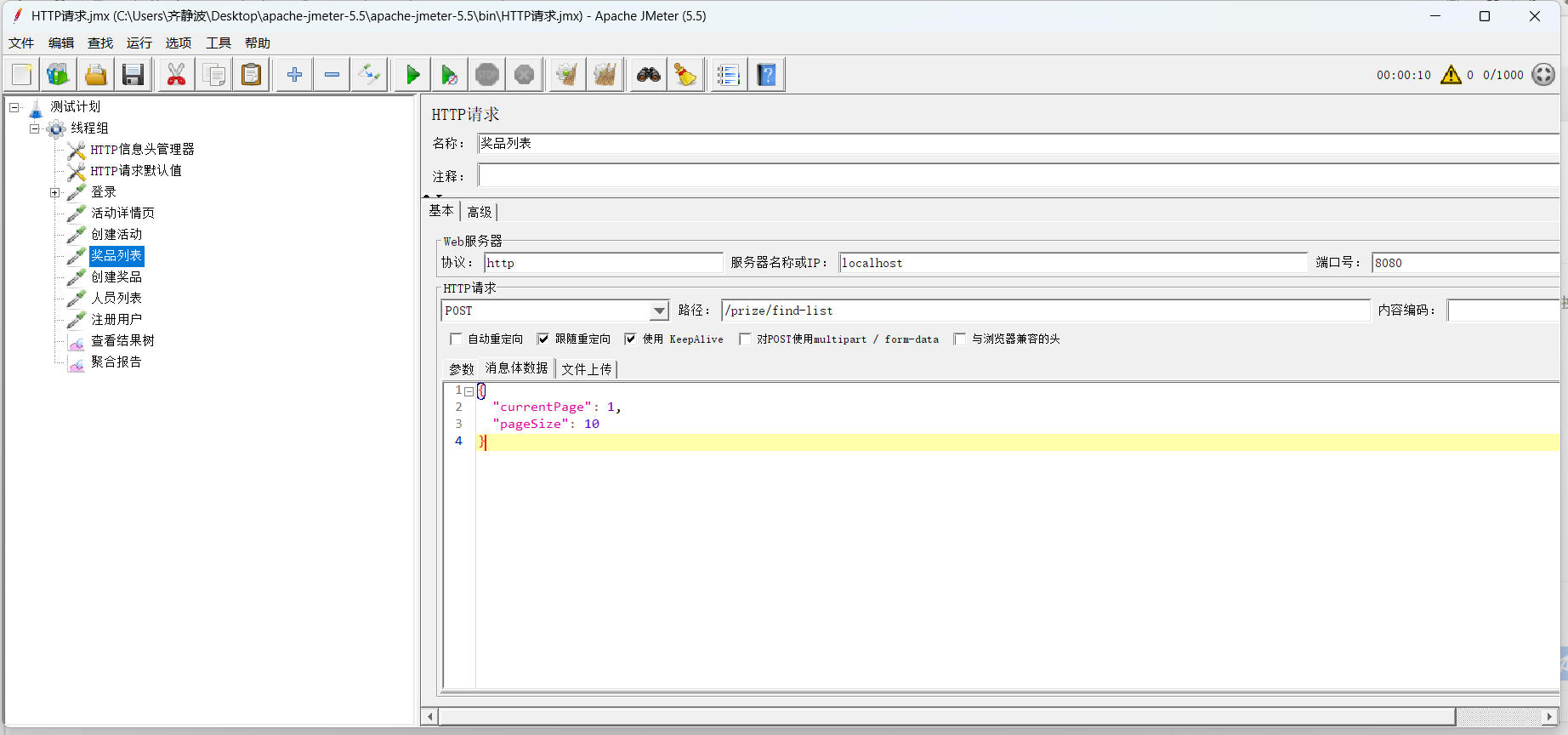This screenshot has height=735, width=1568.
Task: Enable the 自动重定向 checkbox
Action: click(x=457, y=339)
